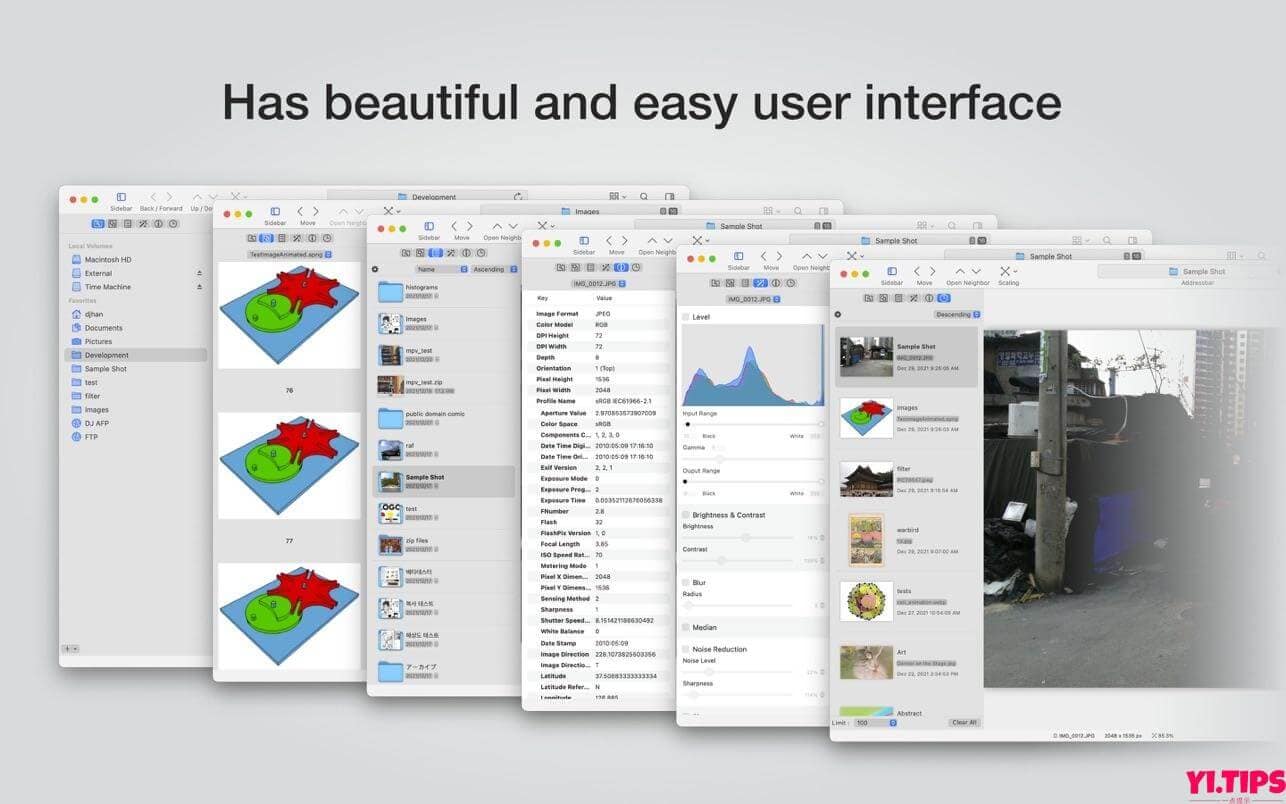Select the clock/history icon in the metadata toolbar
The image size is (1286, 804).
click(636, 267)
